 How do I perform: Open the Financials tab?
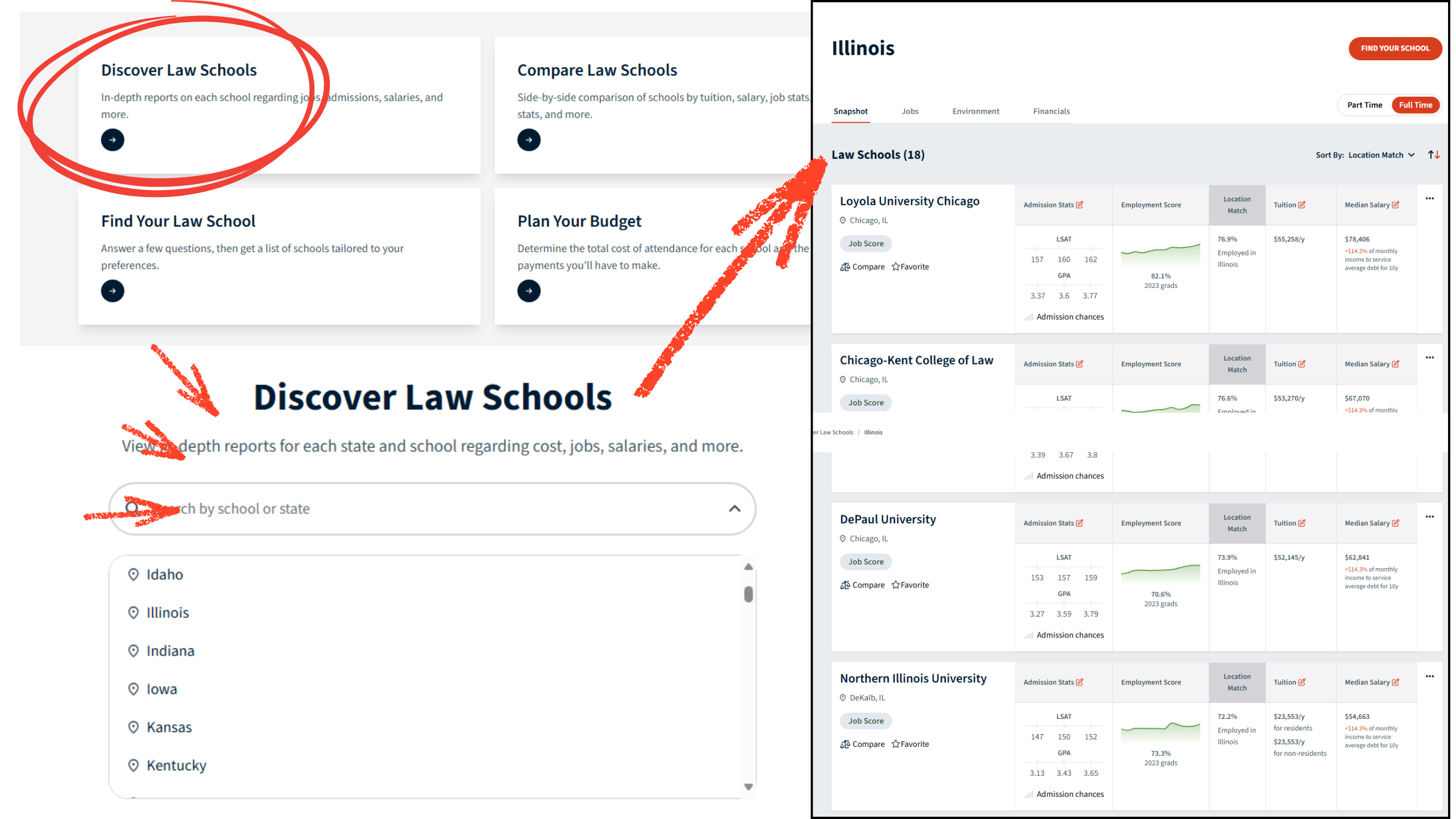tap(1051, 111)
